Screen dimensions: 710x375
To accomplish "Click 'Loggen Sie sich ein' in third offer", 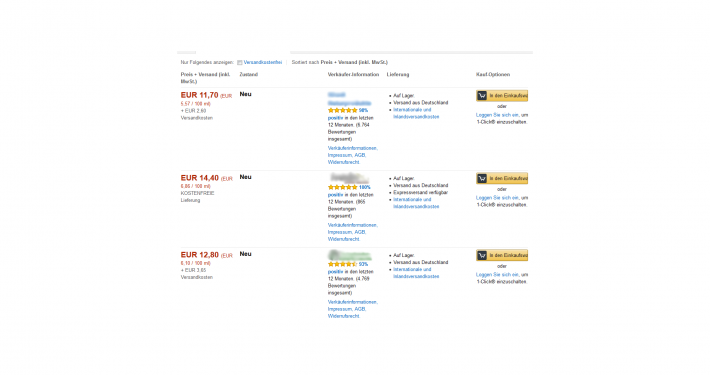I will 497,275.
